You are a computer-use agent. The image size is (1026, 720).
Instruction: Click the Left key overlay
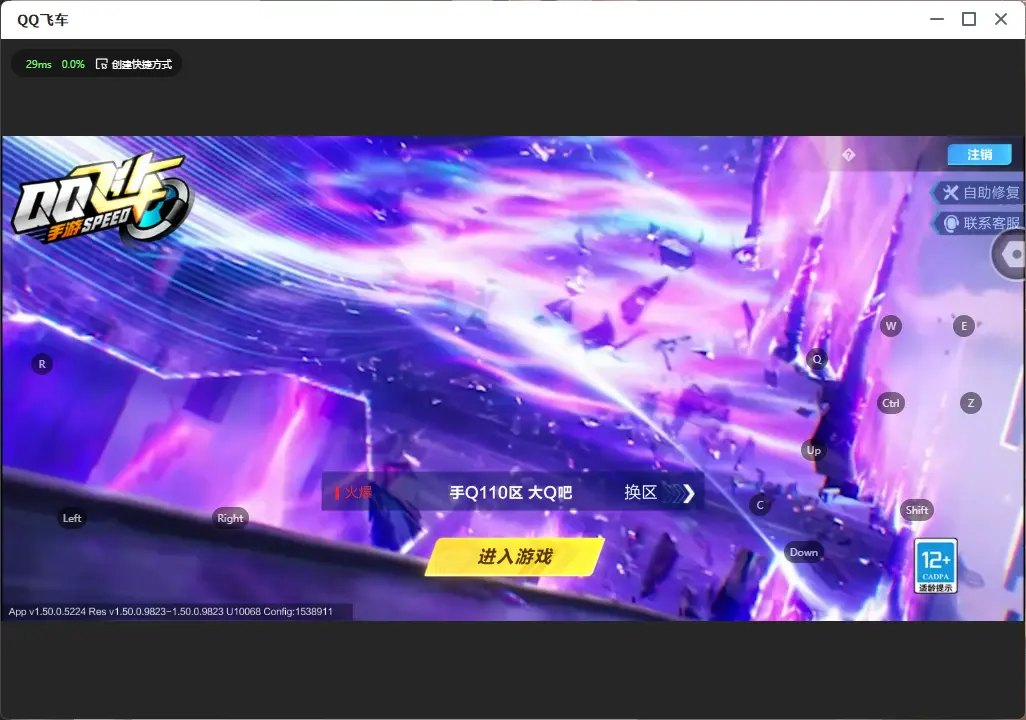[72, 518]
